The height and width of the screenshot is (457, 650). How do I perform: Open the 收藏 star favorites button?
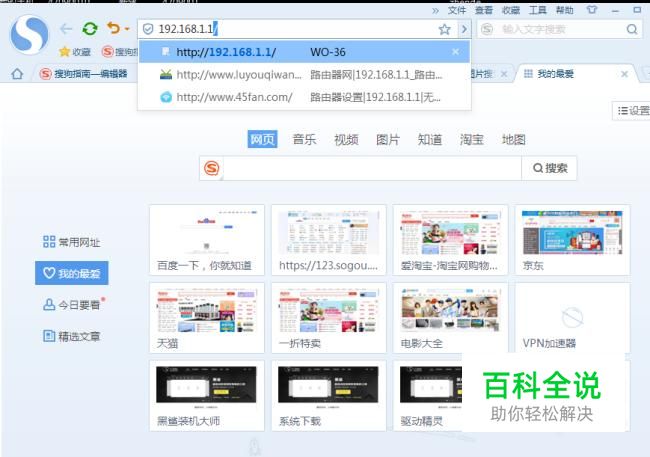coord(75,51)
